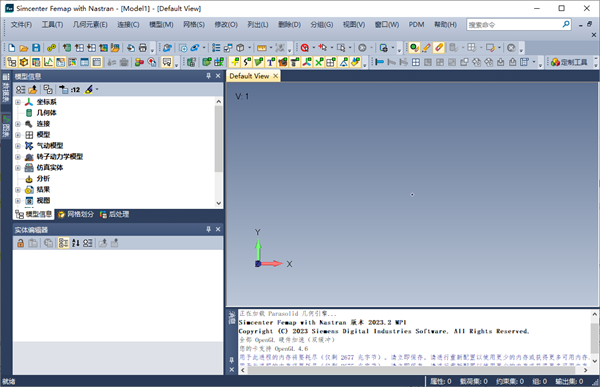
Task: Select the Default View tab
Action: coord(249,76)
